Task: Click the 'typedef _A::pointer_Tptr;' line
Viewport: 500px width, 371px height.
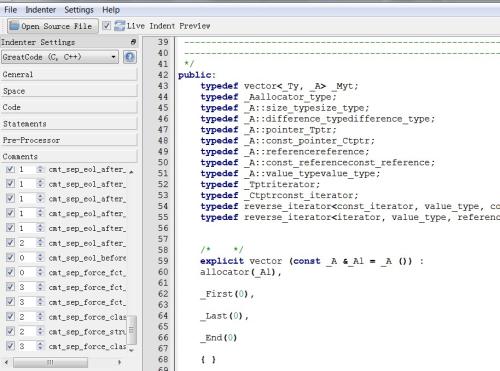Action: pos(268,130)
